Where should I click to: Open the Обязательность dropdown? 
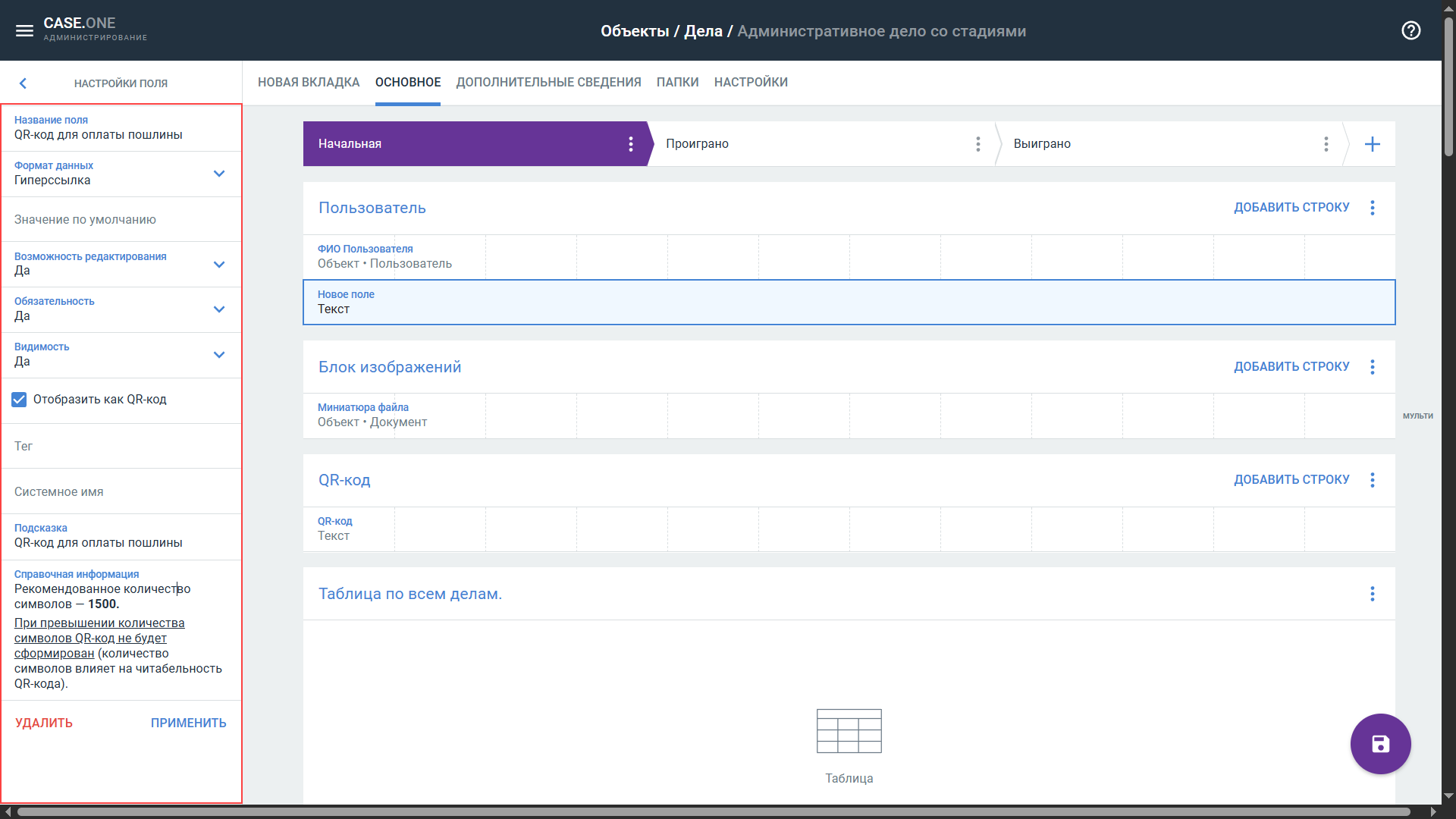[x=218, y=309]
